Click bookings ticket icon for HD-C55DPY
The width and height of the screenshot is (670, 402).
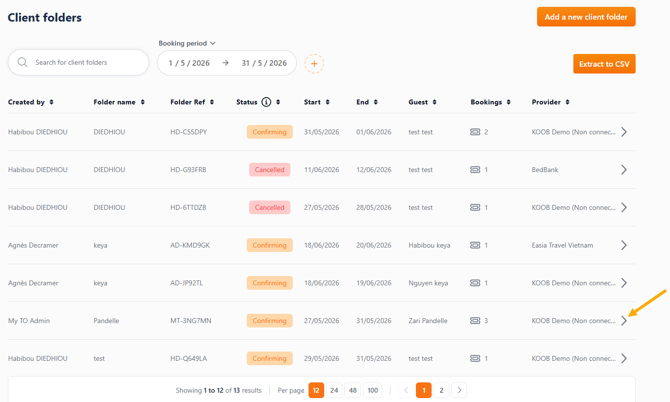475,132
